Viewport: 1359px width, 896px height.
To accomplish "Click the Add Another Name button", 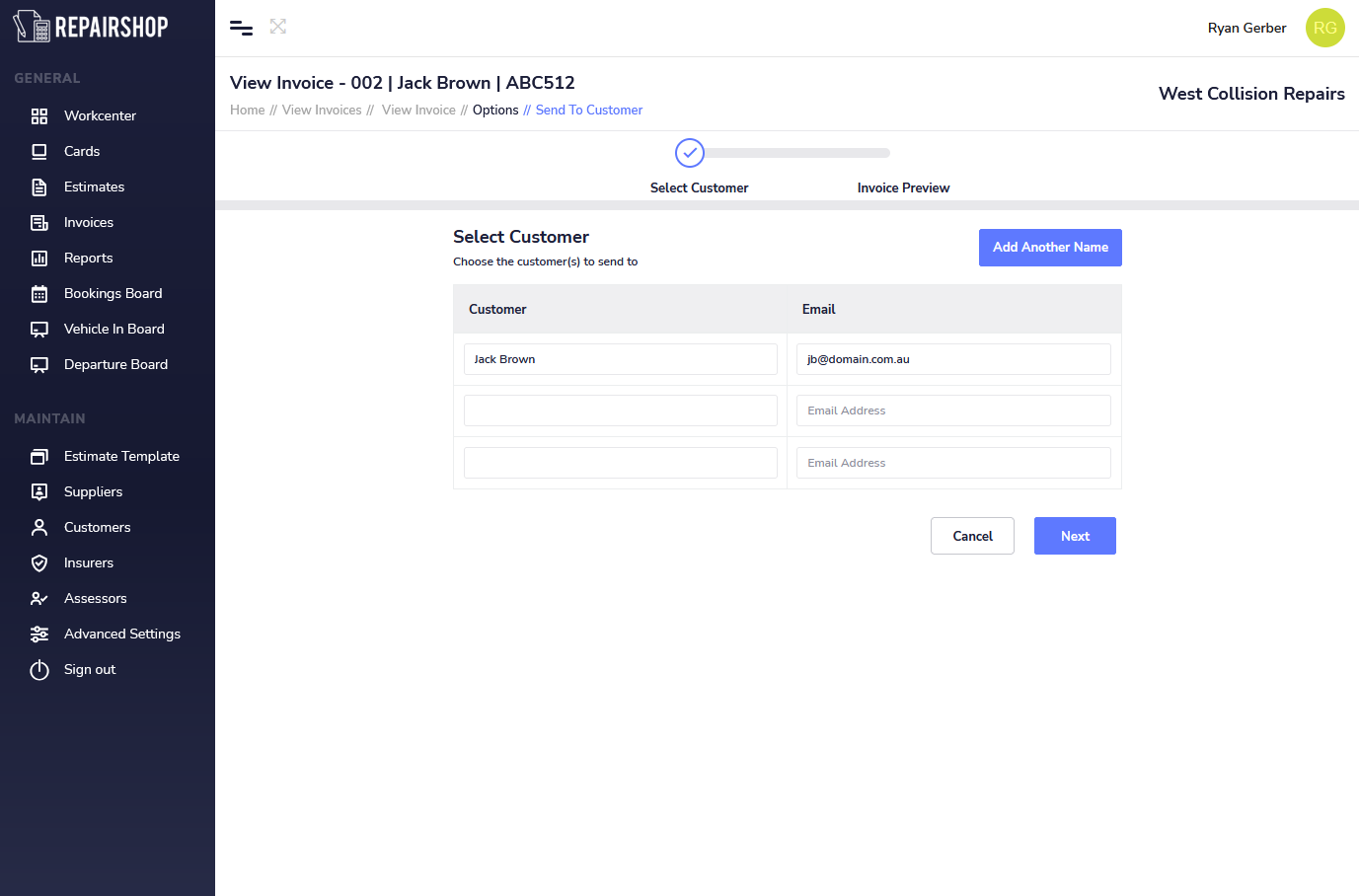I will pos(1050,248).
